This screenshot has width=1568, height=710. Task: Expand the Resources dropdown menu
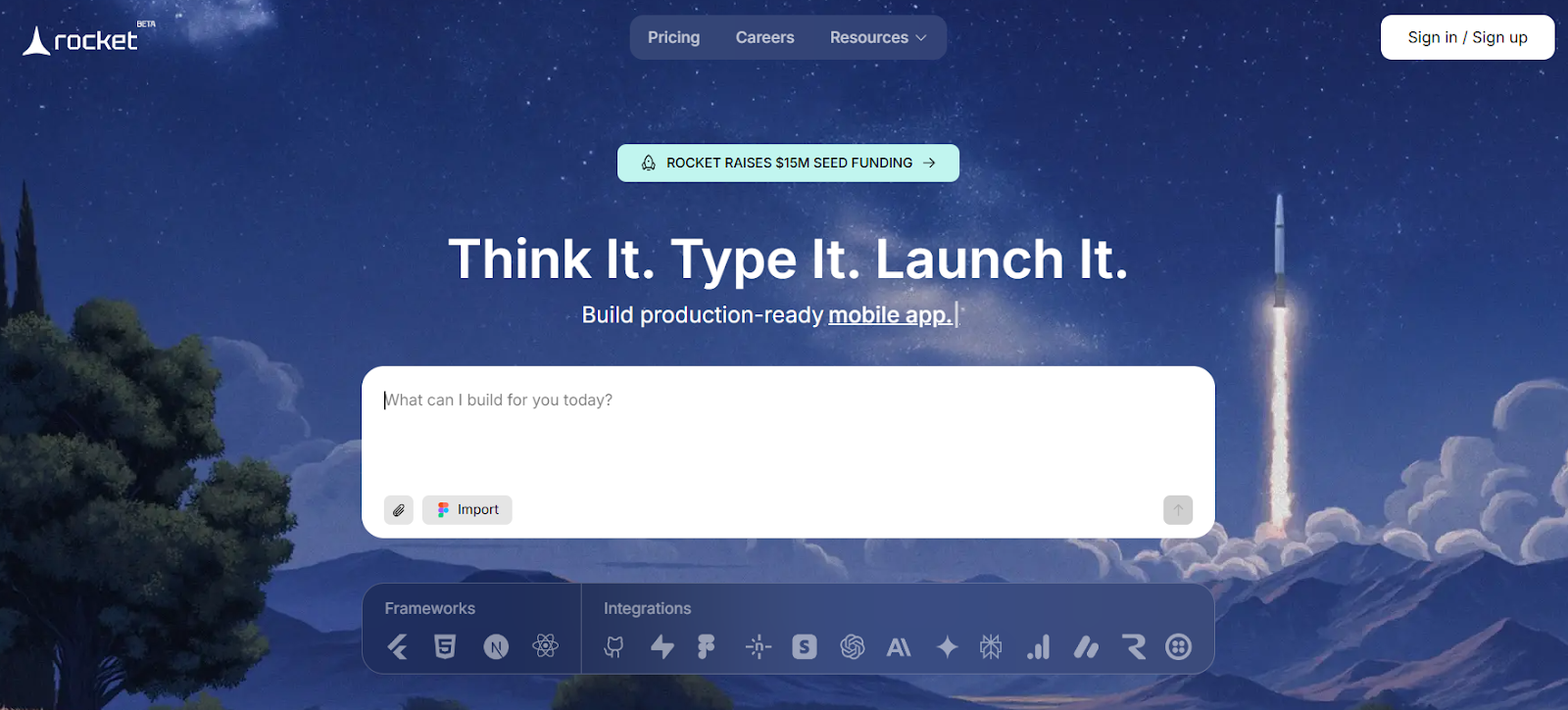pyautogui.click(x=877, y=37)
